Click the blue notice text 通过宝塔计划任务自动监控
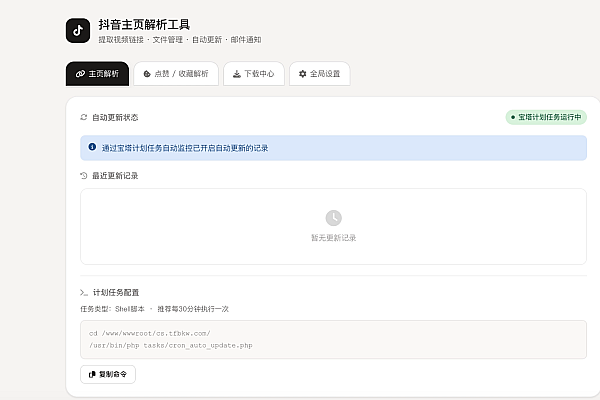This screenshot has height=400, width=600. pos(185,148)
